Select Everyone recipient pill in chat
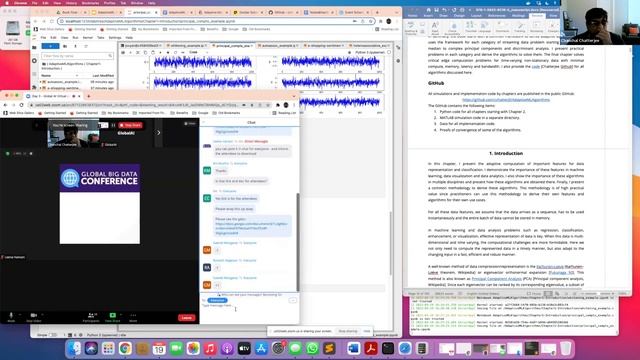This screenshot has height=360, width=640. click(x=217, y=300)
